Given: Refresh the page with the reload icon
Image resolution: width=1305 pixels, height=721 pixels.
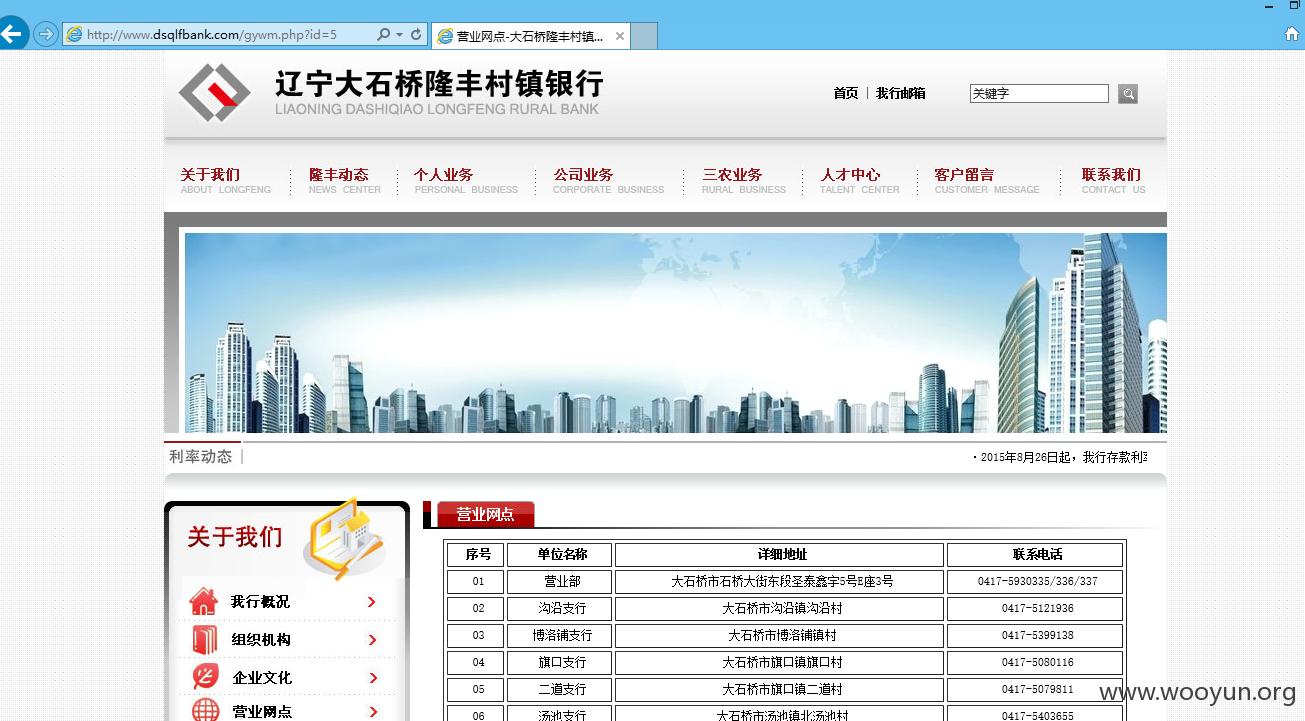Looking at the screenshot, I should point(416,34).
